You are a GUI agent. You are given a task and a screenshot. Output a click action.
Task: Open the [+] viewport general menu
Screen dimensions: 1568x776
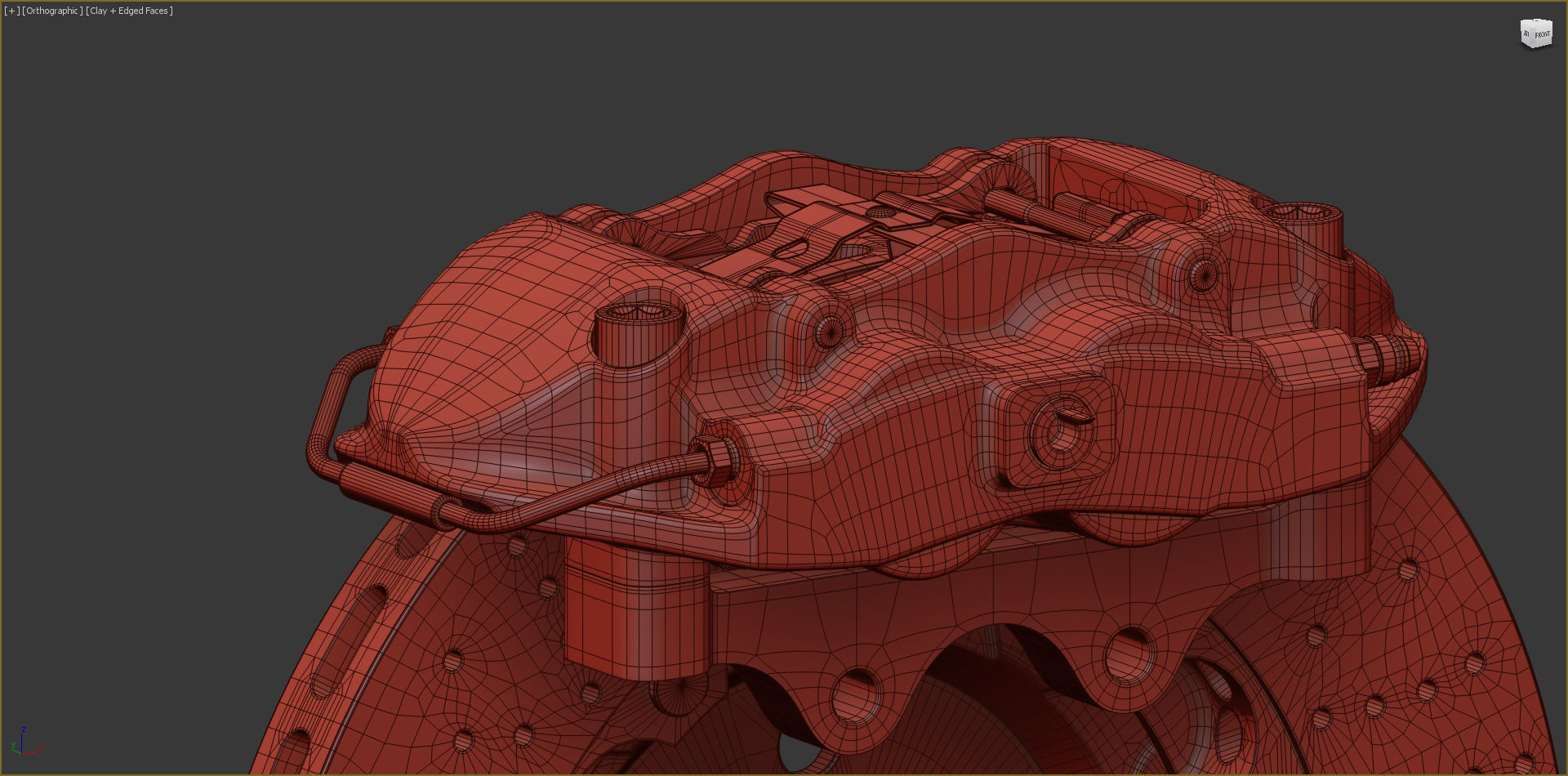coord(11,11)
